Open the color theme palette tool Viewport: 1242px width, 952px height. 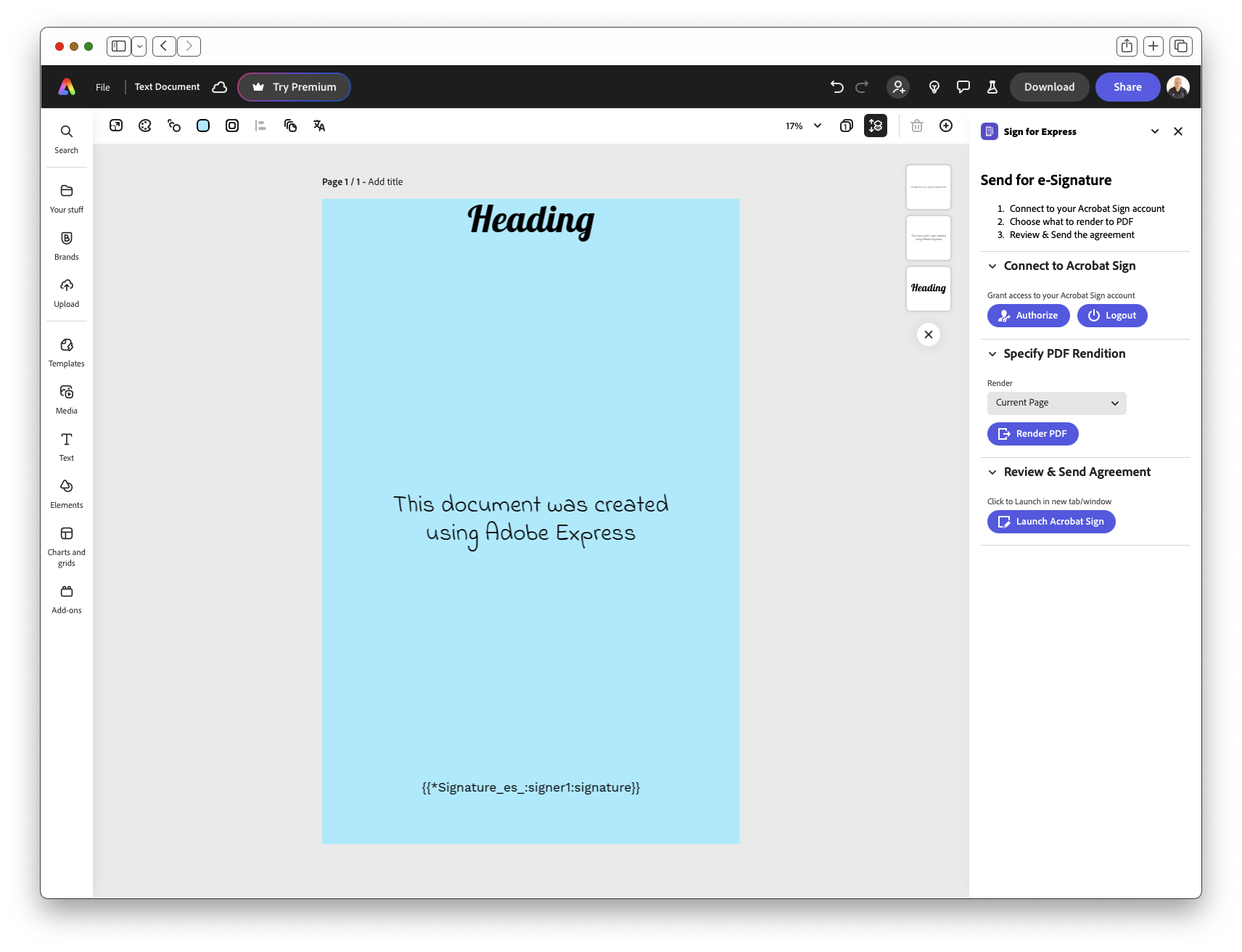pos(145,126)
